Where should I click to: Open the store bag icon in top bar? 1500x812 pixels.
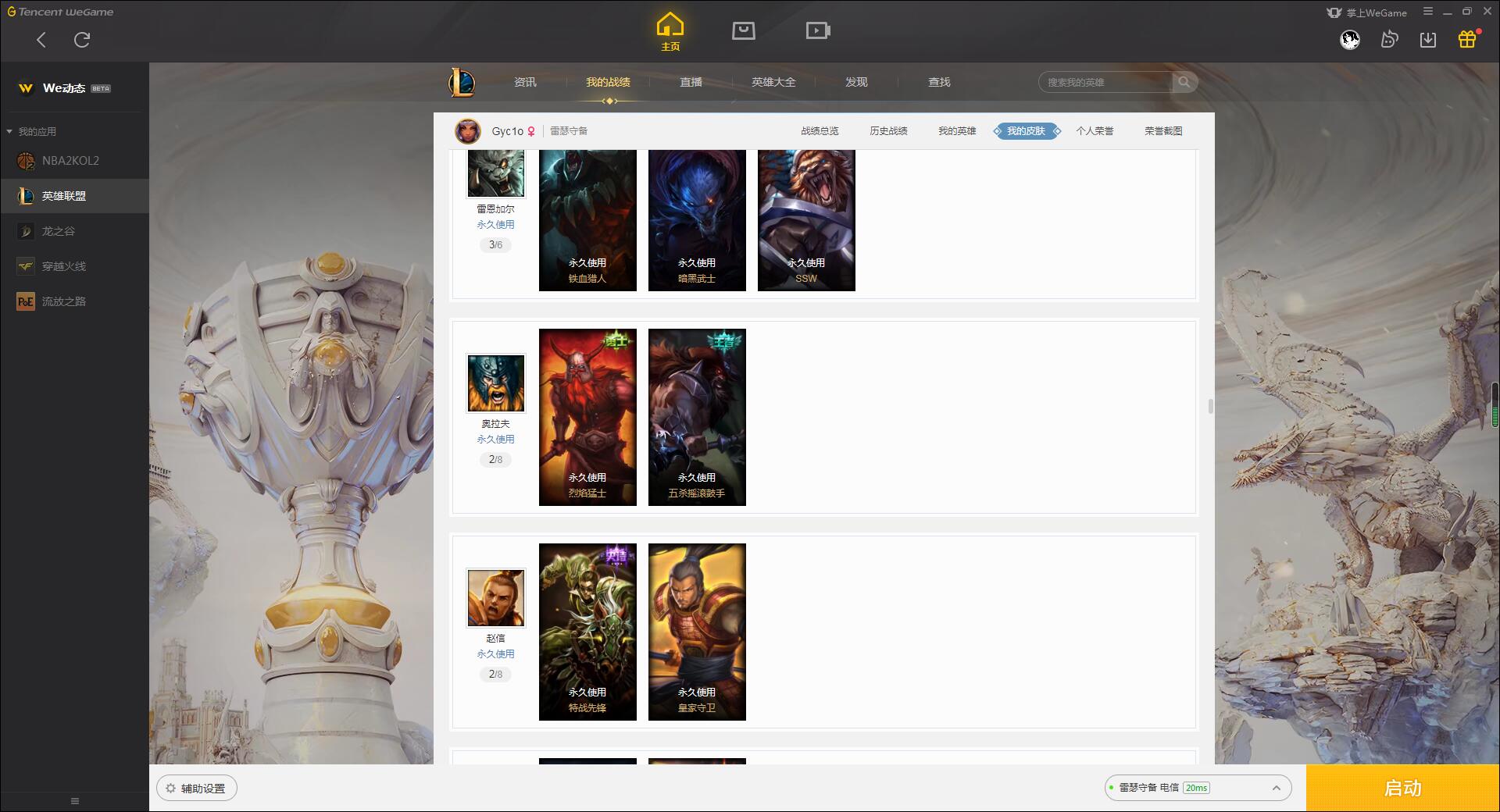pos(744,30)
